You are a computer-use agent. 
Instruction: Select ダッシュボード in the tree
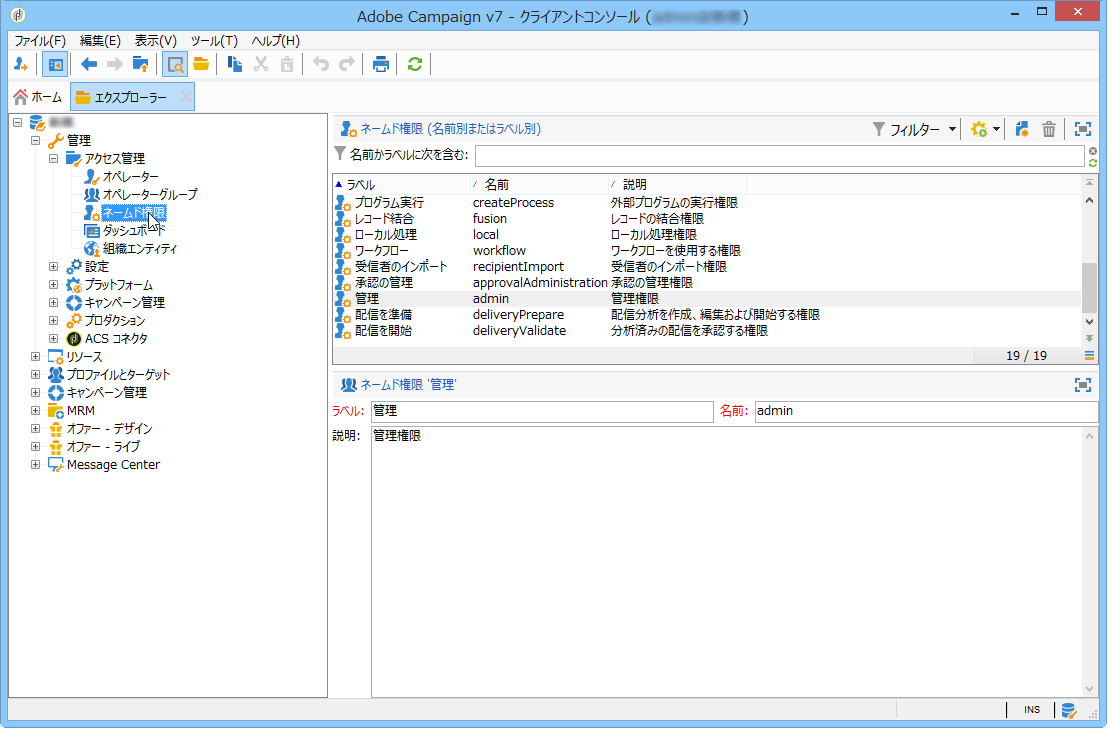coord(133,230)
